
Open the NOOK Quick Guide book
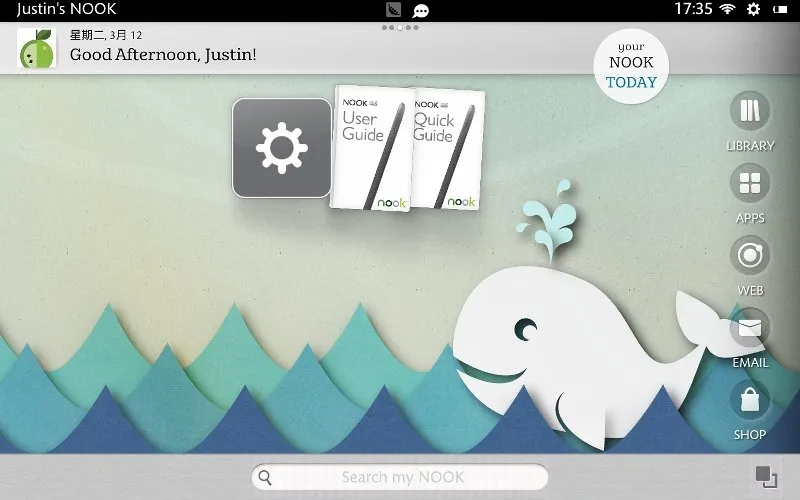[x=447, y=149]
